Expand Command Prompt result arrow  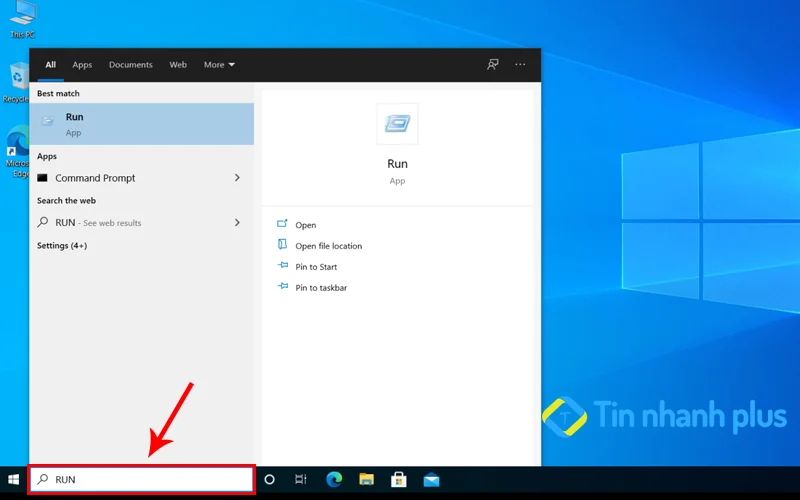tap(237, 178)
